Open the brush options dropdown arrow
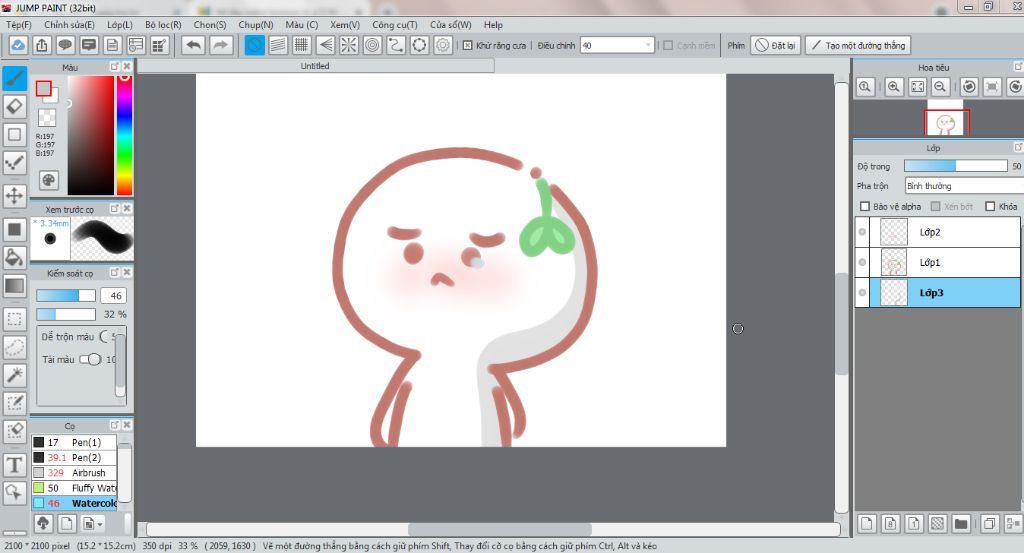 point(93,524)
